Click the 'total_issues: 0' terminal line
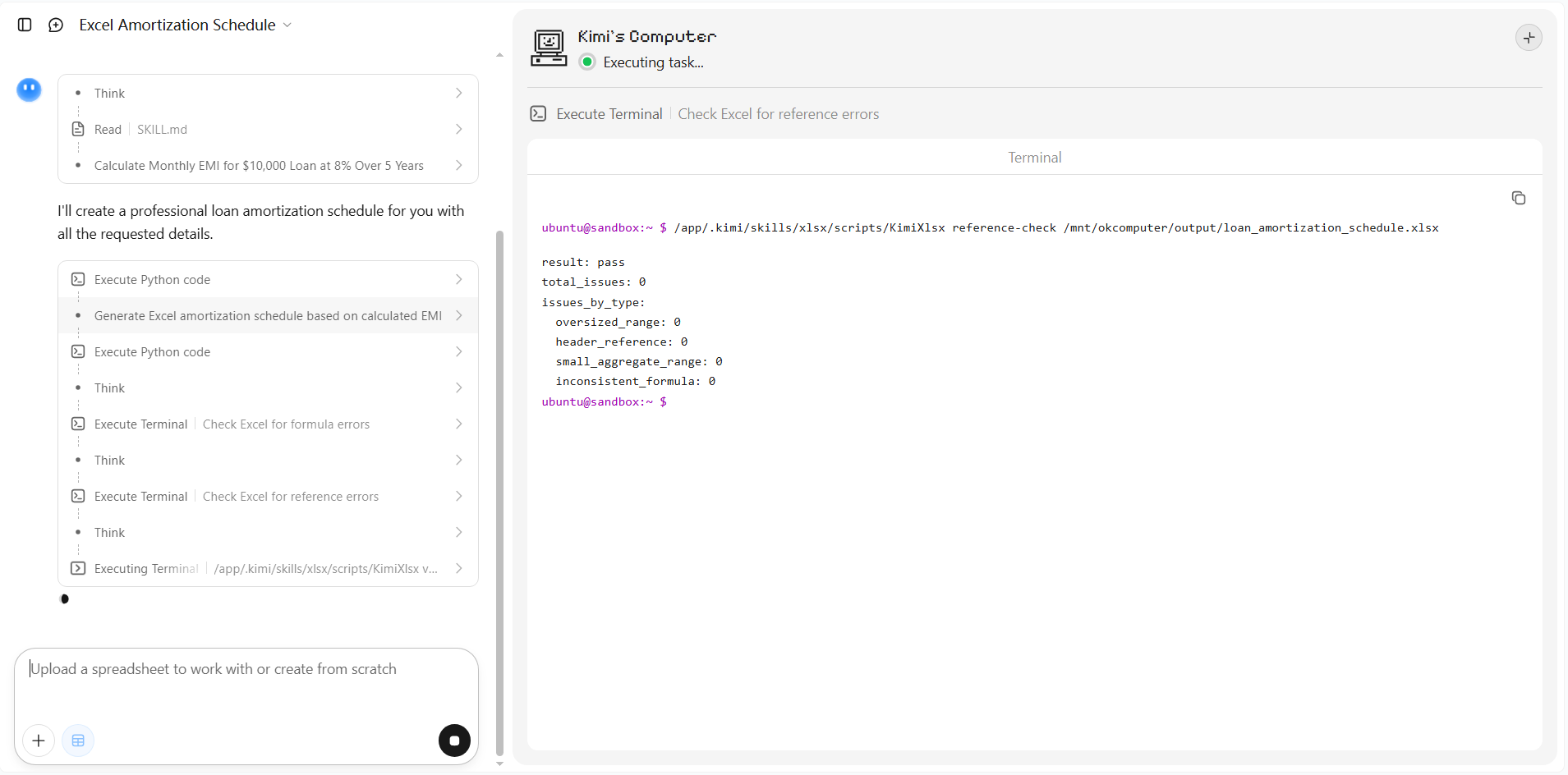The width and height of the screenshot is (1568, 775). click(594, 282)
